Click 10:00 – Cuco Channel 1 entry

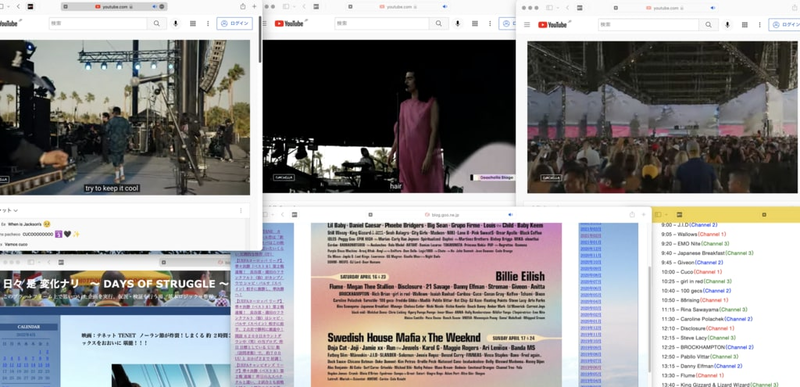(690, 272)
